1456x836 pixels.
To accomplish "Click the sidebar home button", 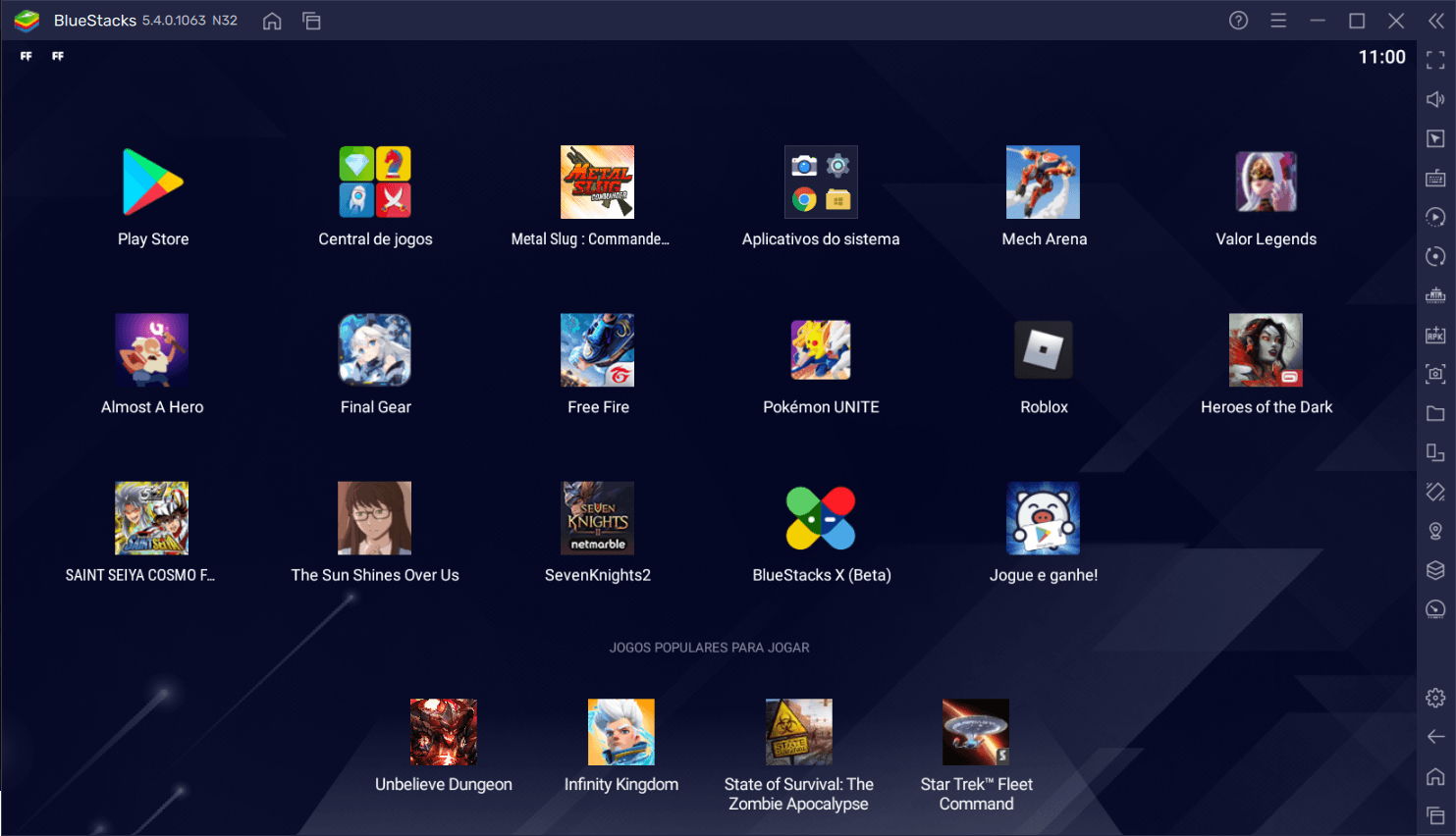I will point(1435,776).
